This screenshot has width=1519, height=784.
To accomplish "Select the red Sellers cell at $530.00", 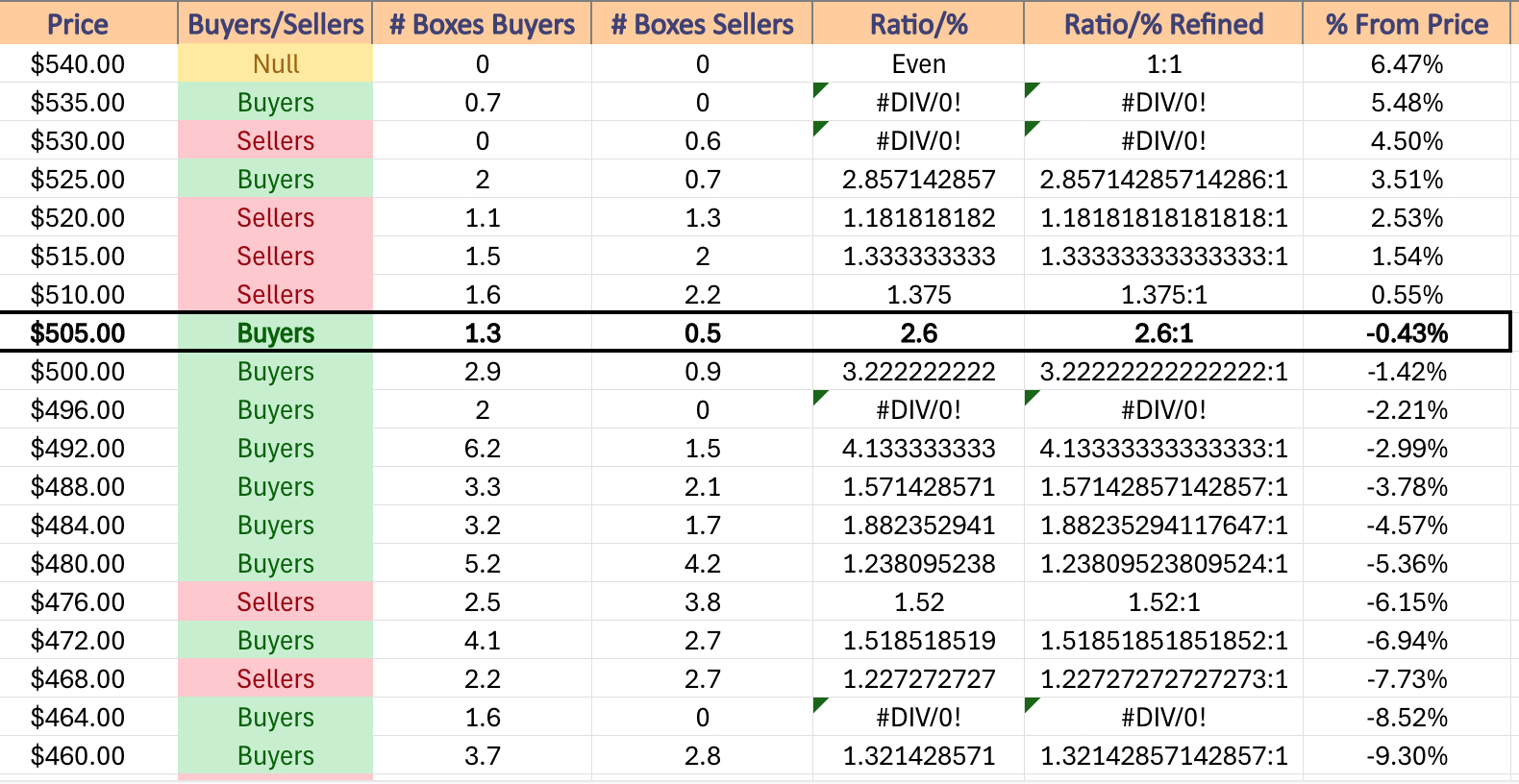I will coord(275,140).
